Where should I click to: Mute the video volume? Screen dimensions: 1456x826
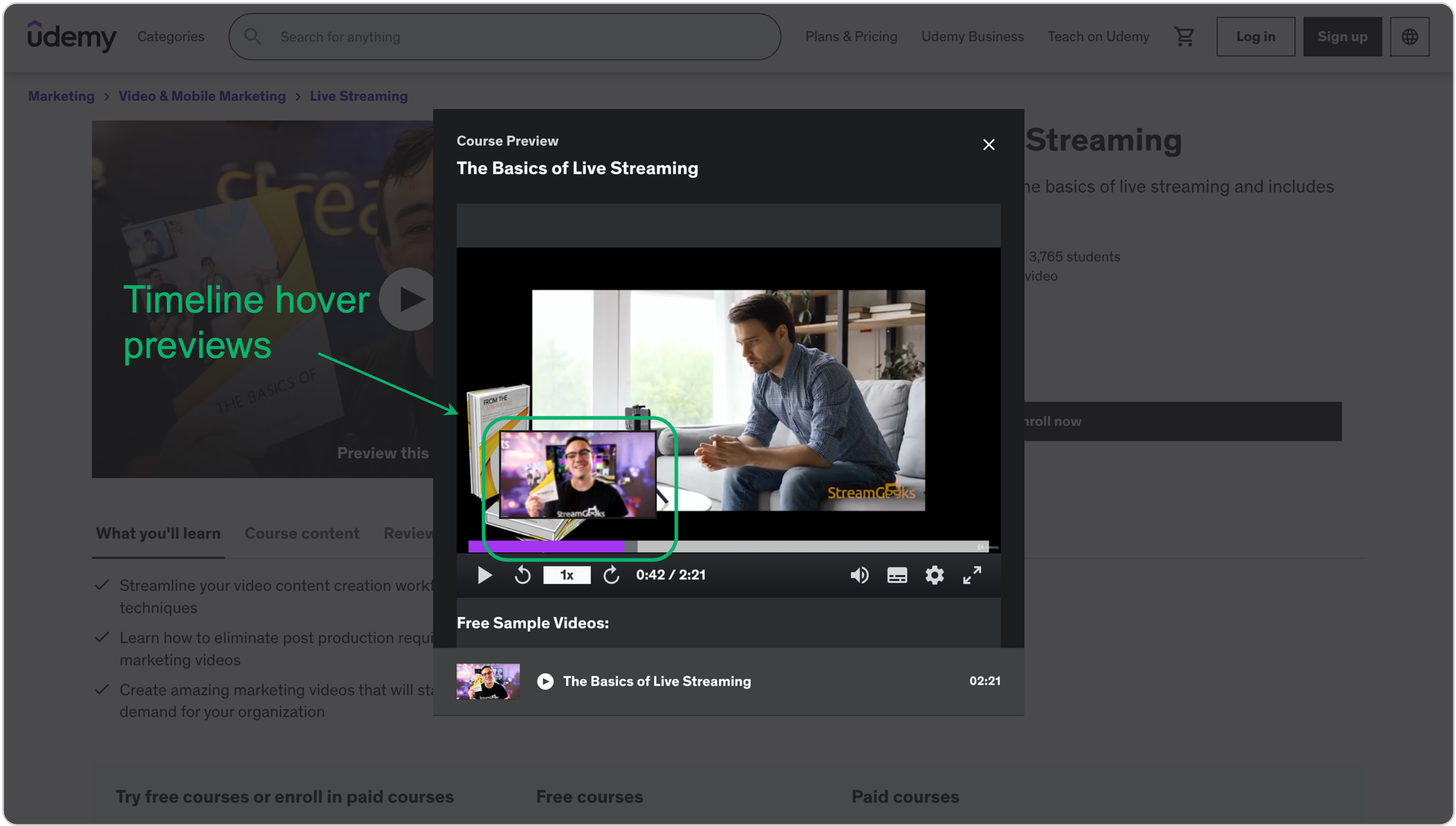coord(859,575)
